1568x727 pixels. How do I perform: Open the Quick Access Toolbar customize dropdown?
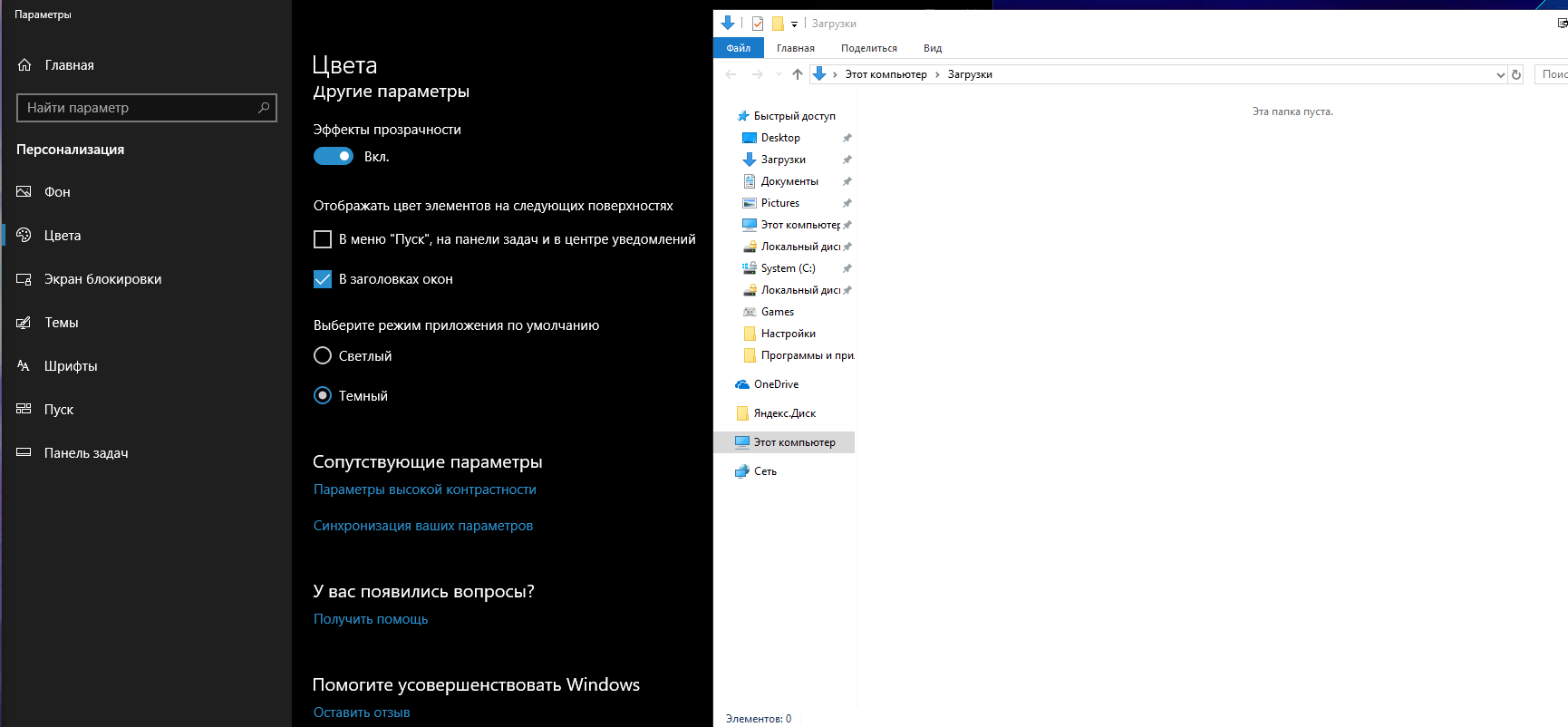pyautogui.click(x=794, y=24)
